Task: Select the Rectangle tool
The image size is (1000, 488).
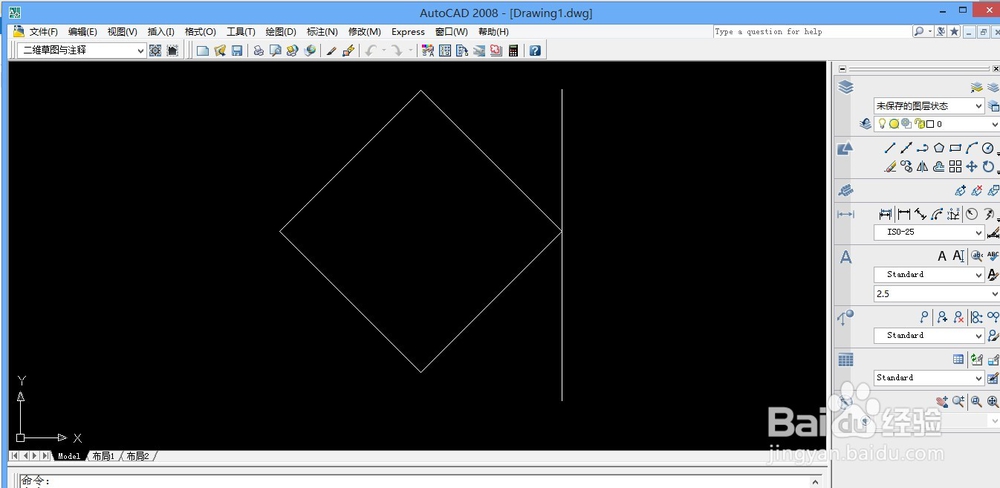Action: pos(955,149)
